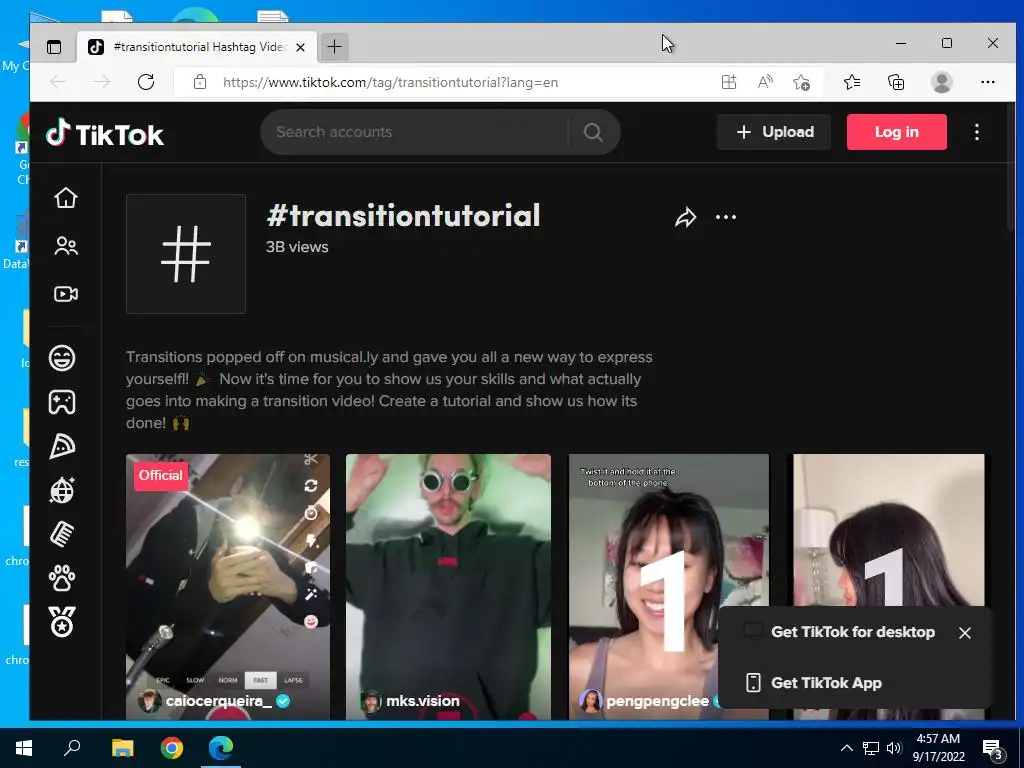This screenshot has width=1024, height=768.
Task: Open TikTok header vertical dots menu
Action: point(976,133)
